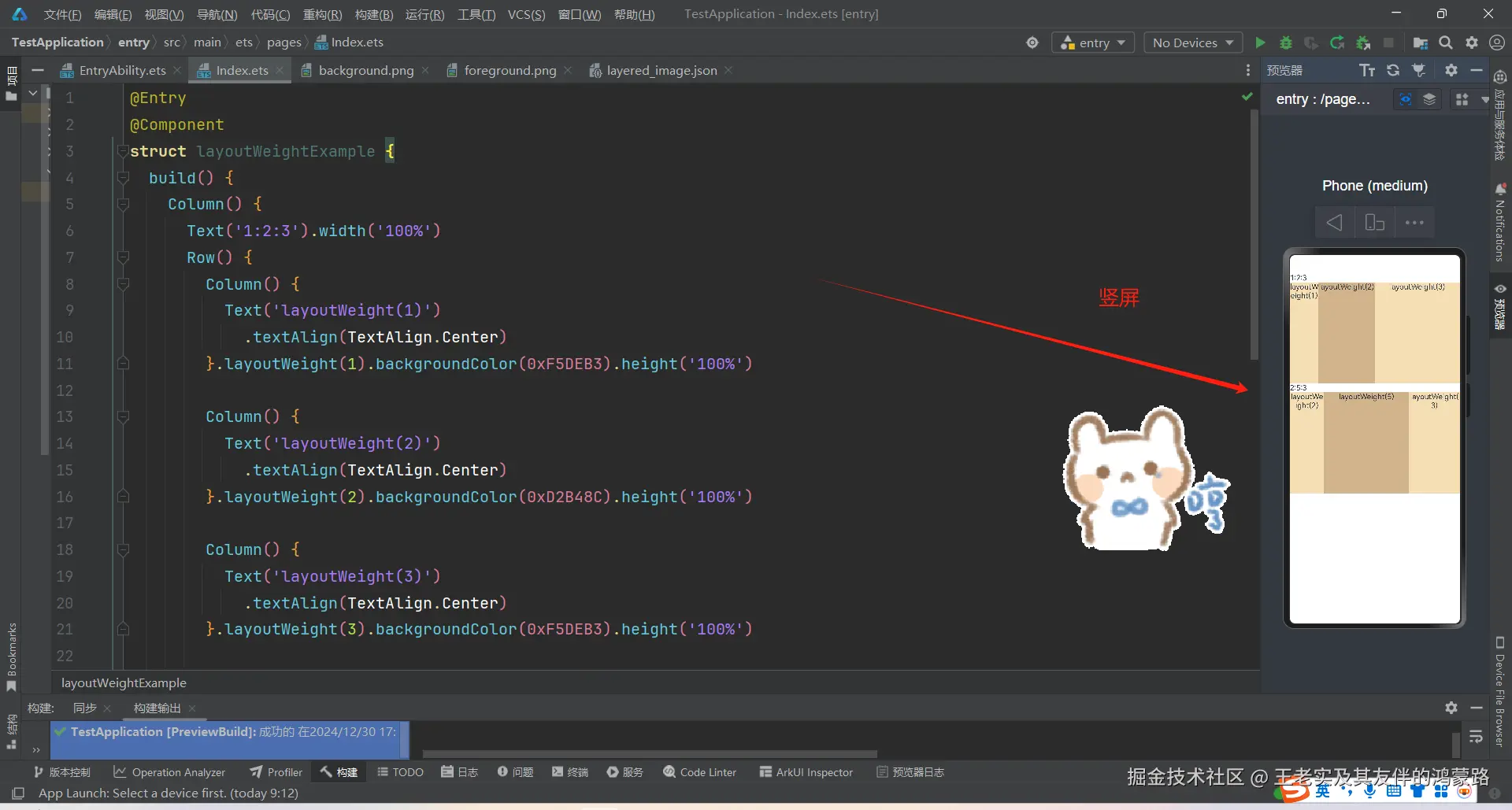Open project structure folder icon
The width and height of the screenshot is (1512, 810).
click(1420, 43)
